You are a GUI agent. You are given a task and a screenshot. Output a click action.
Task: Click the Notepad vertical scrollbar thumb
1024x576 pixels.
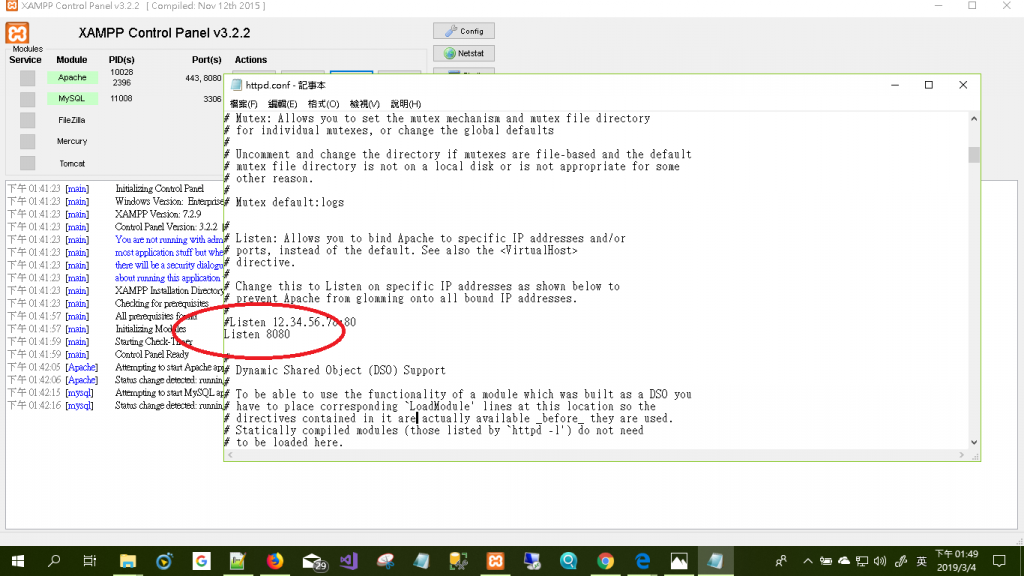[x=974, y=155]
